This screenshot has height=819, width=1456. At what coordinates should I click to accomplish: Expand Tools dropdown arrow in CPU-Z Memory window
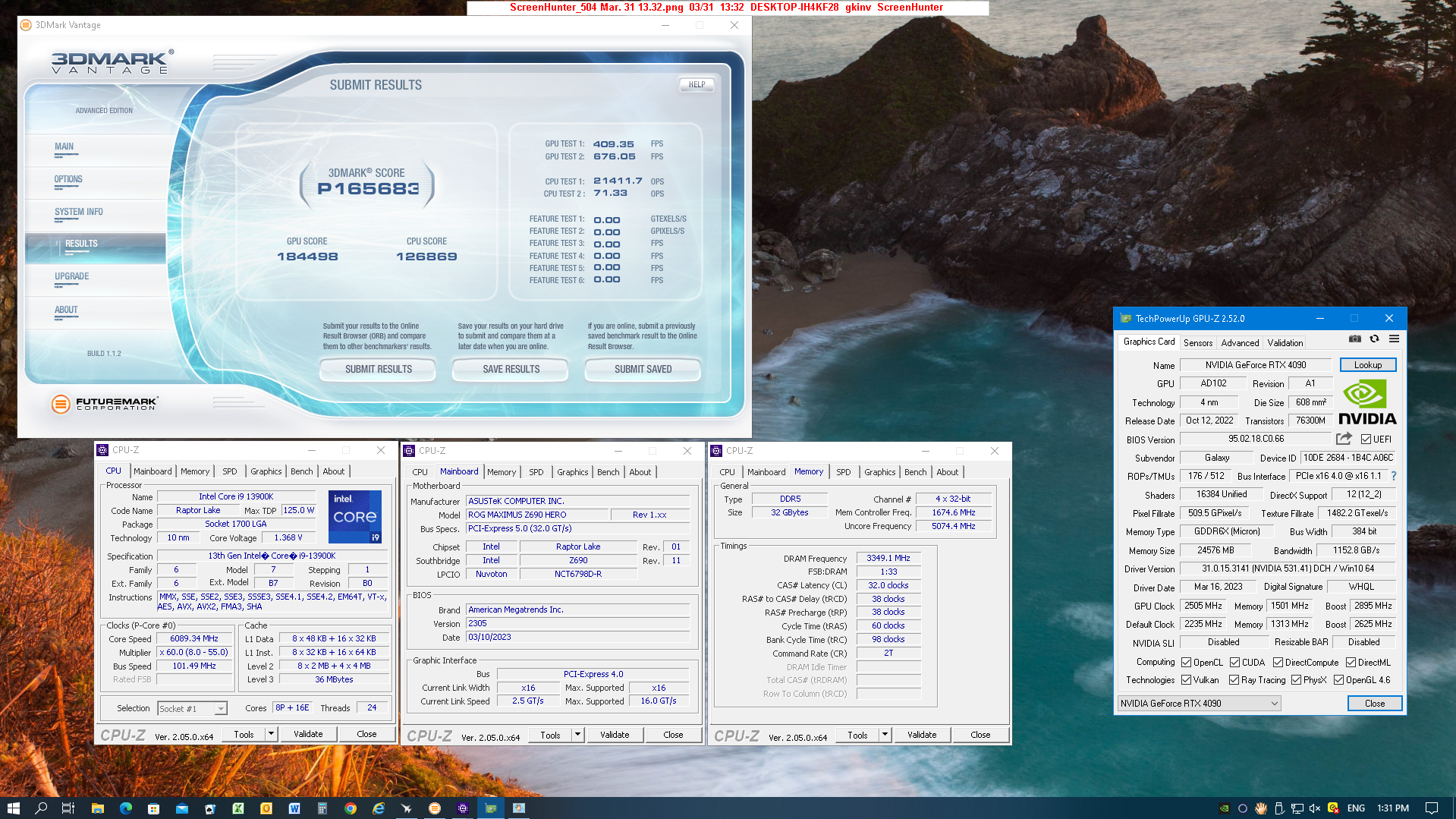click(x=885, y=735)
